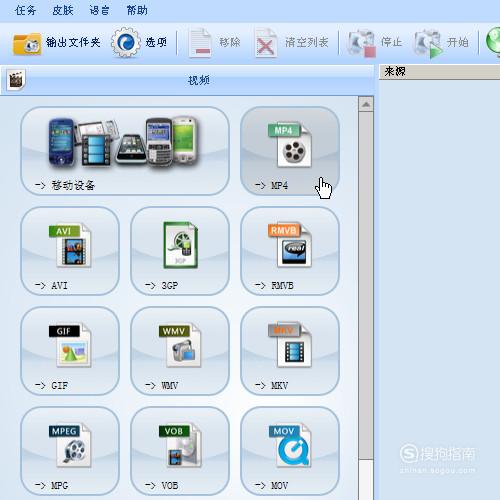The image size is (500, 500).
Task: Open the 输出文件夹 output folder icon
Action: coord(27,44)
